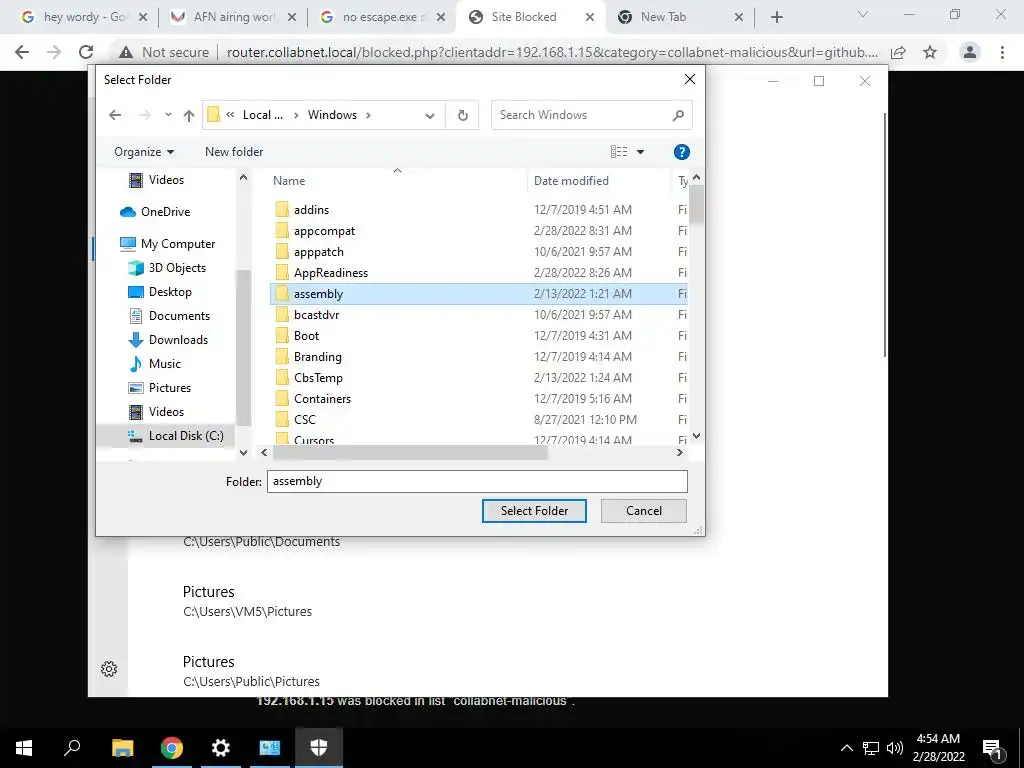Image resolution: width=1024 pixels, height=768 pixels.
Task: Open the Organize menu
Action: click(144, 152)
